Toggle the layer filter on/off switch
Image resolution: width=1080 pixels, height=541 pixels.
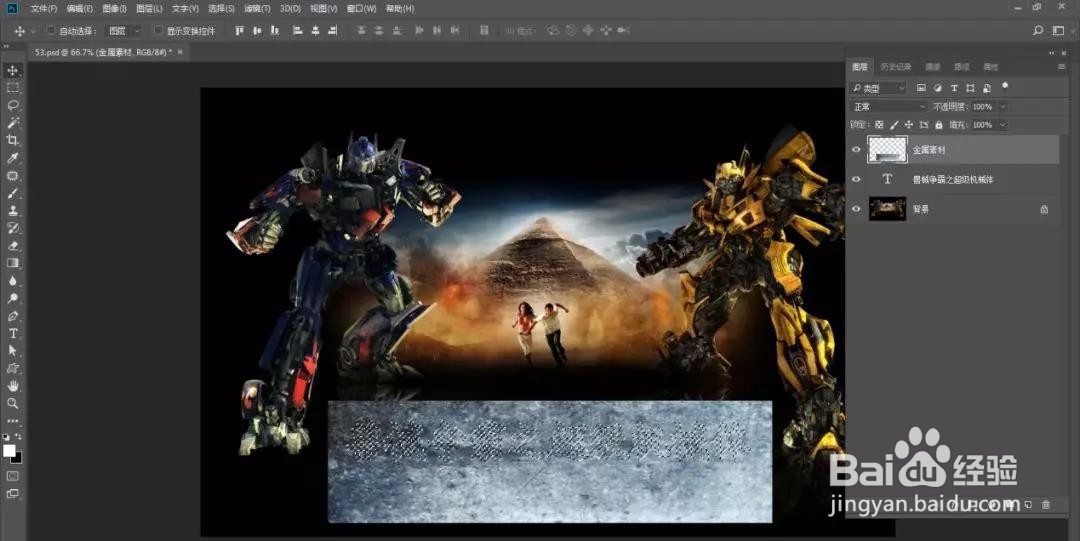point(1005,86)
